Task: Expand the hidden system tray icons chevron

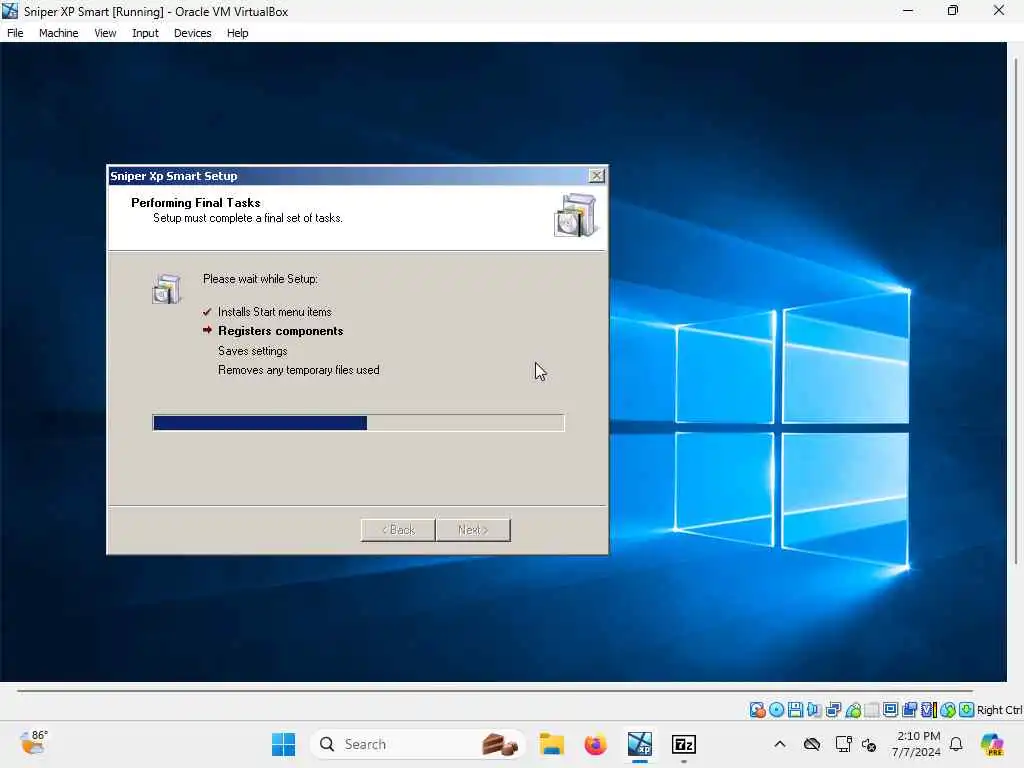Action: [780, 744]
